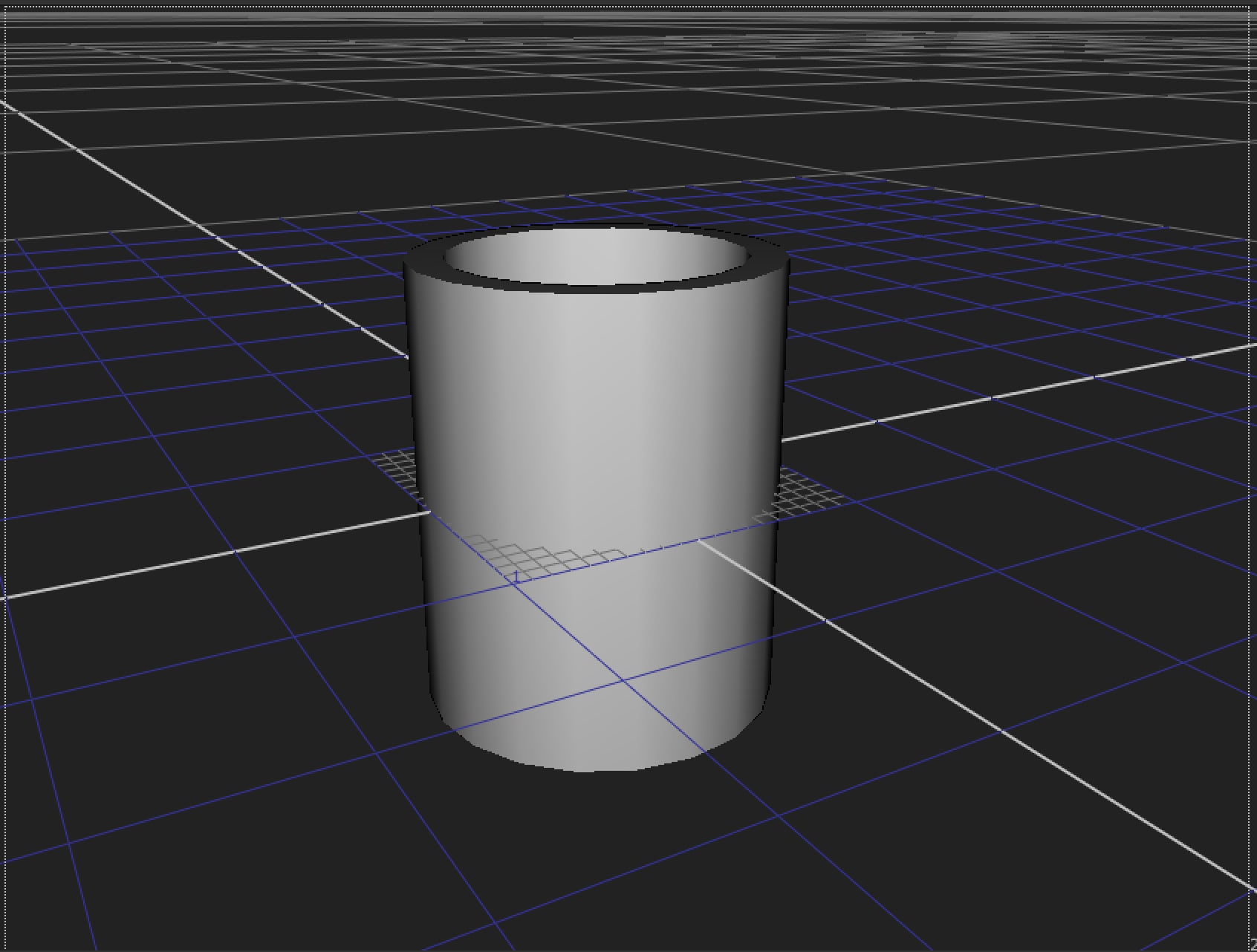1257x952 pixels.
Task: Click the fine gray grid patch left of cylinder
Action: coord(395,469)
